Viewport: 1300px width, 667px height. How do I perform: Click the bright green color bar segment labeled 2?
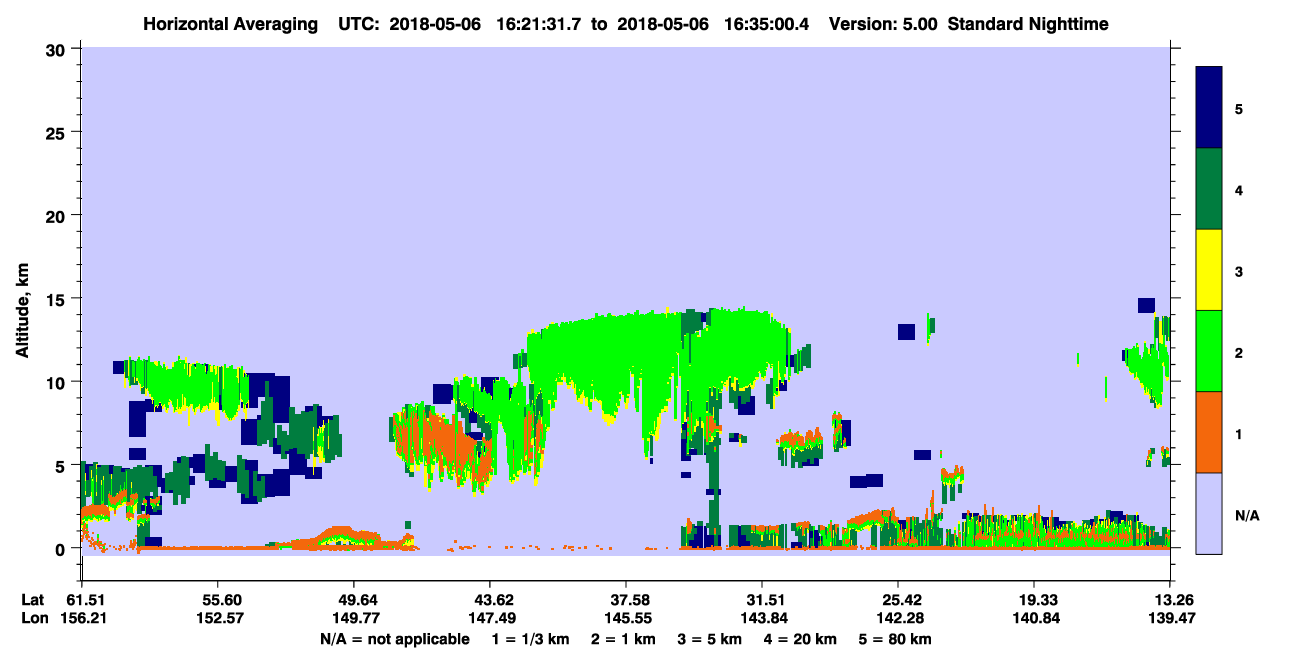point(1209,351)
